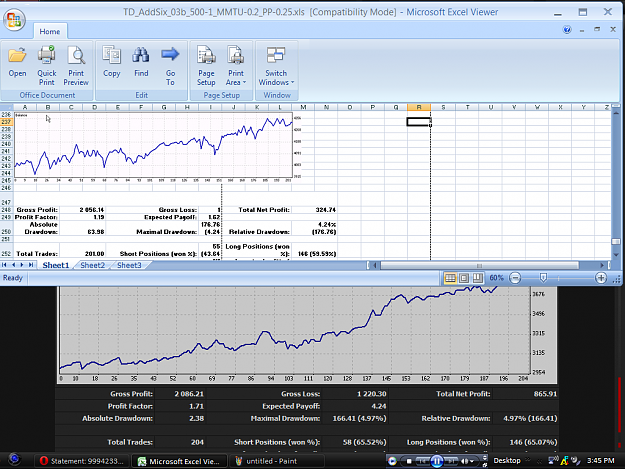Click Expected Payoff 4.24 in Statement

coord(379,406)
